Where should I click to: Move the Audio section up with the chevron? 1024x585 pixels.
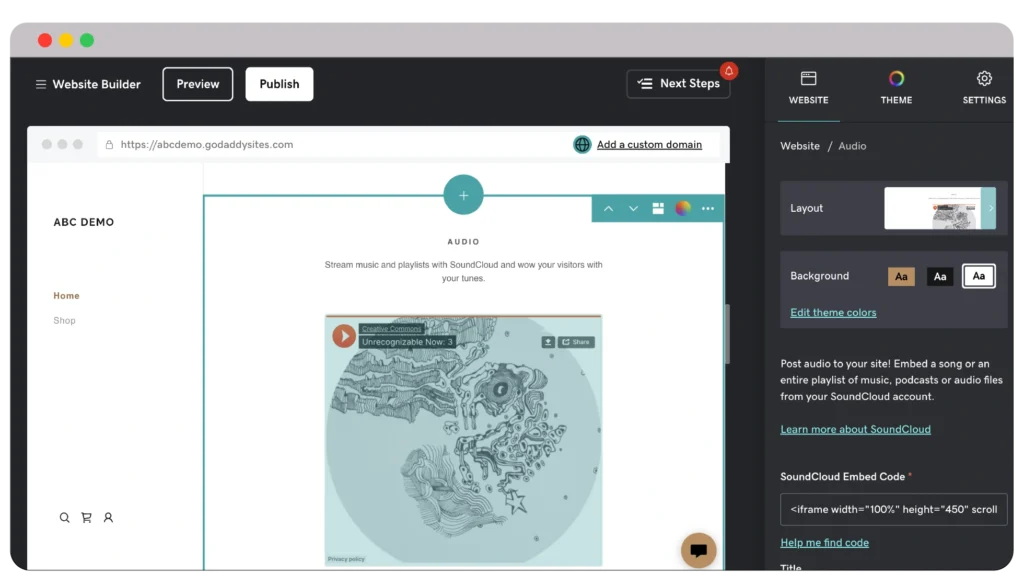coord(608,209)
